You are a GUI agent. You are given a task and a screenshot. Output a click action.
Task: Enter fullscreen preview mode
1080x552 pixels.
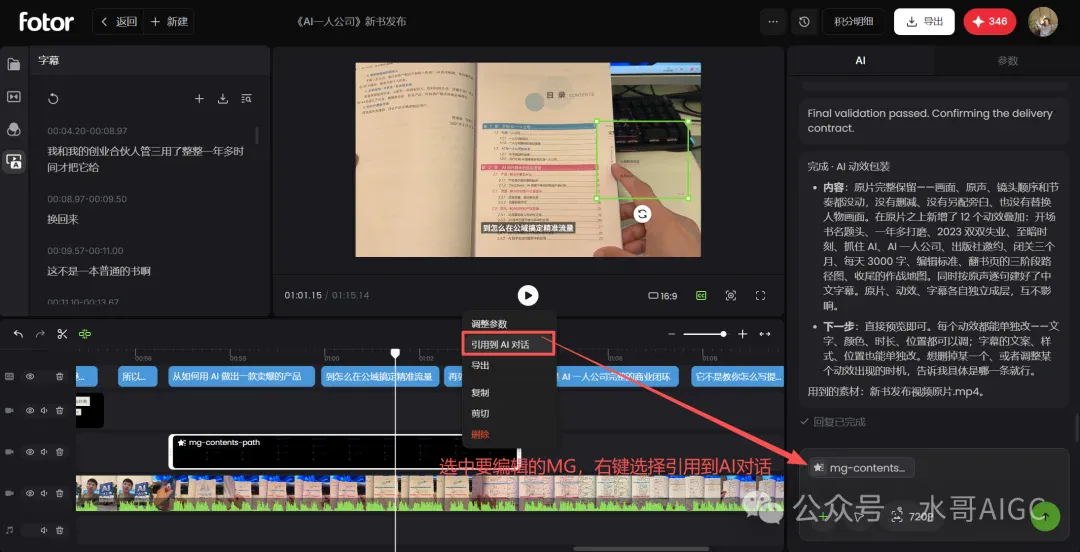pos(760,296)
